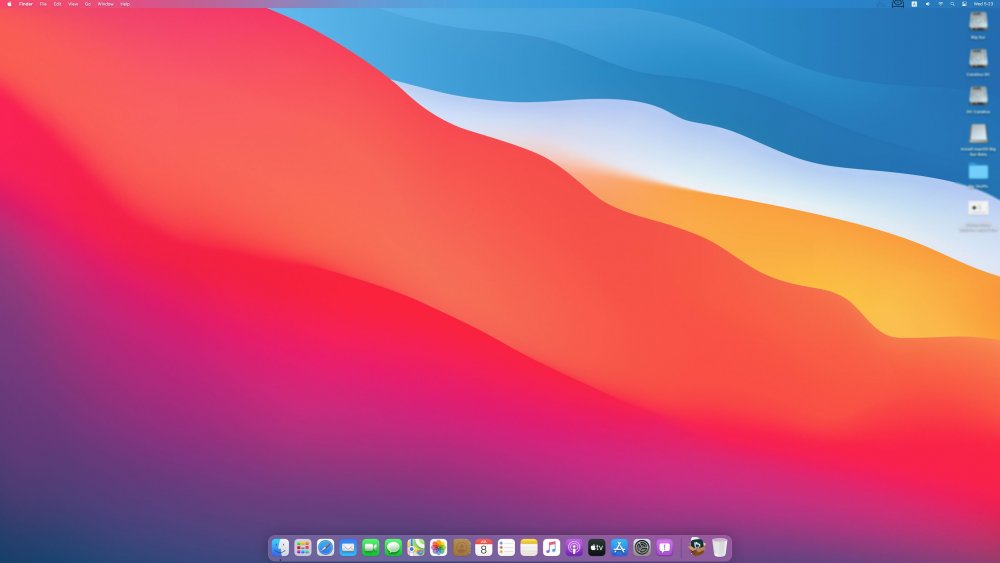Select the second drive icon on desktop
Screen dimensions: 1000x563
[978, 59]
